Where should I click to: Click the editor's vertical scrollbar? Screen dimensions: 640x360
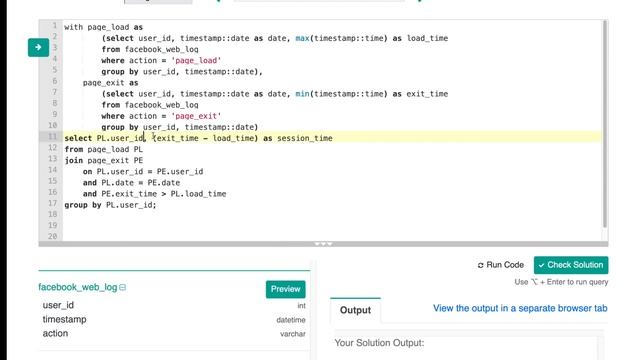[604, 124]
